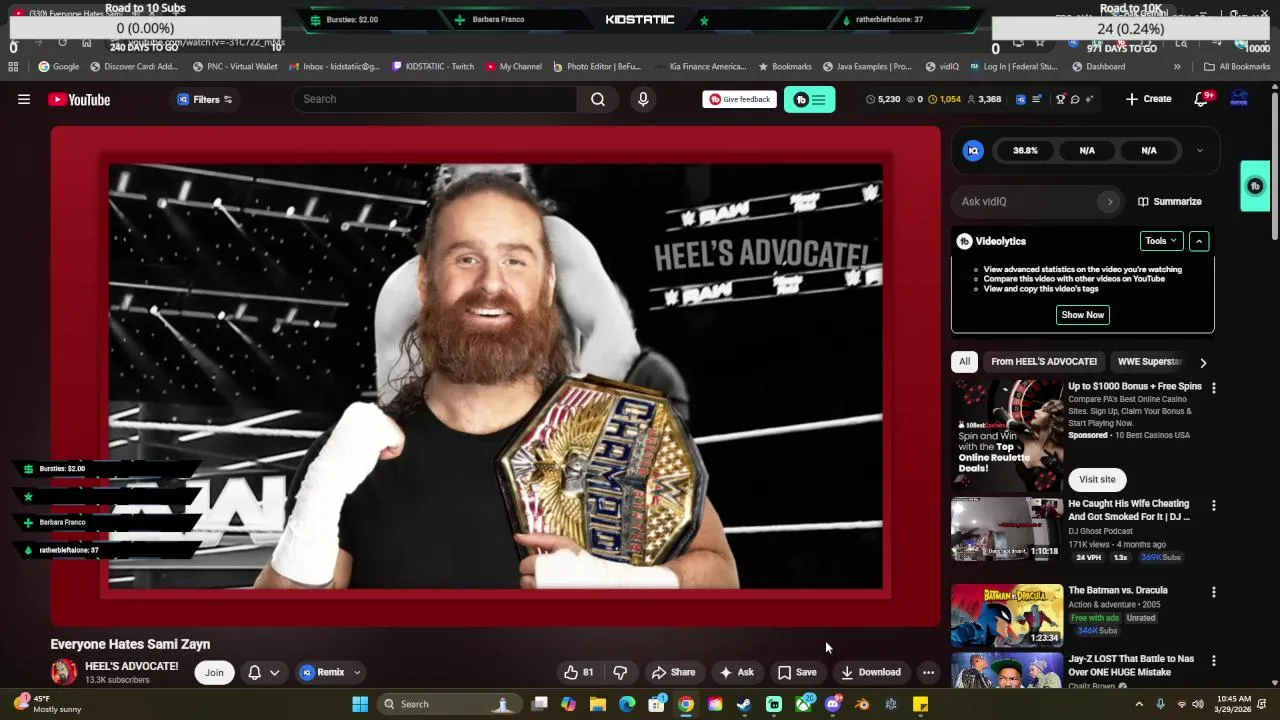Click the page vertical scrollbar

pos(1274,165)
